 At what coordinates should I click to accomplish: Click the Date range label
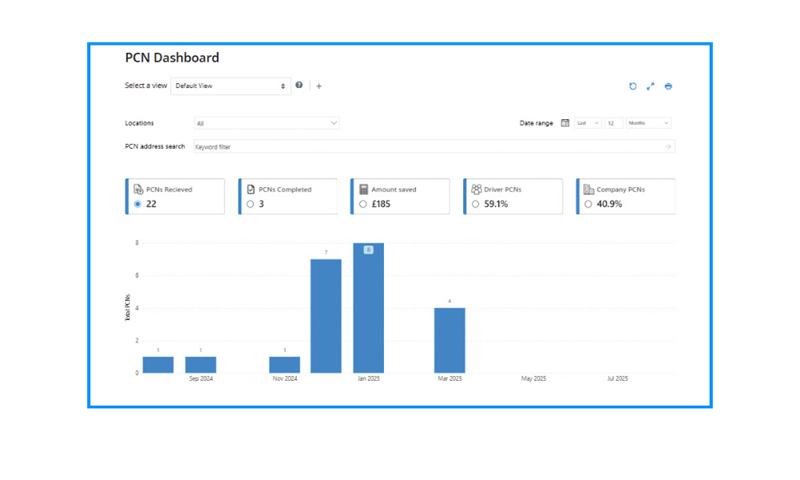[x=536, y=123]
